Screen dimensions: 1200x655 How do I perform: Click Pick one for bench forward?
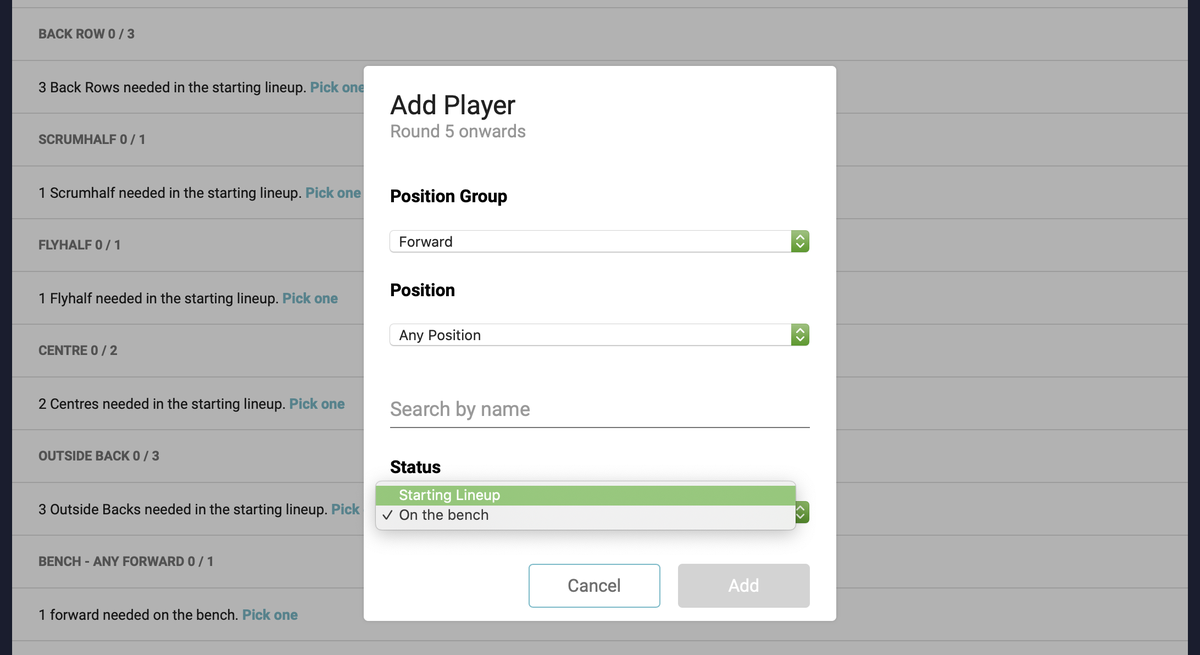pyautogui.click(x=270, y=615)
